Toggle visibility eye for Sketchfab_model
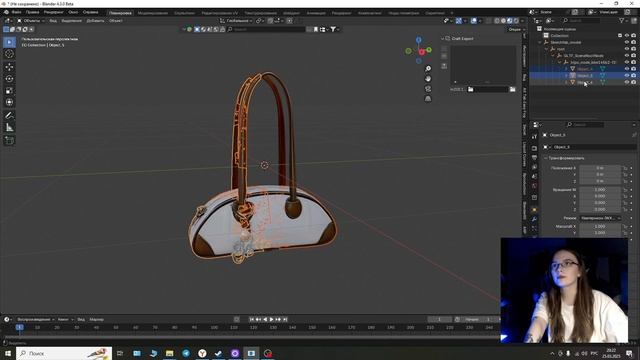This screenshot has height=360, width=640. pyautogui.click(x=627, y=42)
